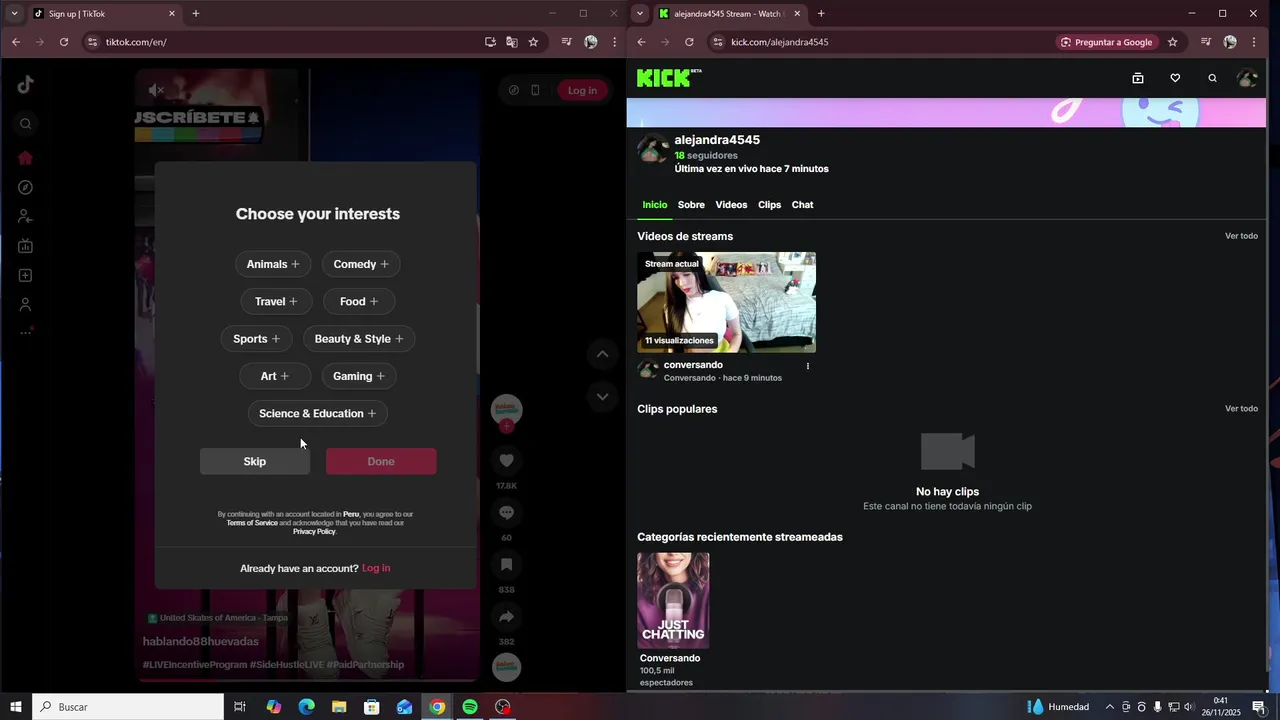
Task: Toggle the Travel interest chip
Action: [276, 301]
